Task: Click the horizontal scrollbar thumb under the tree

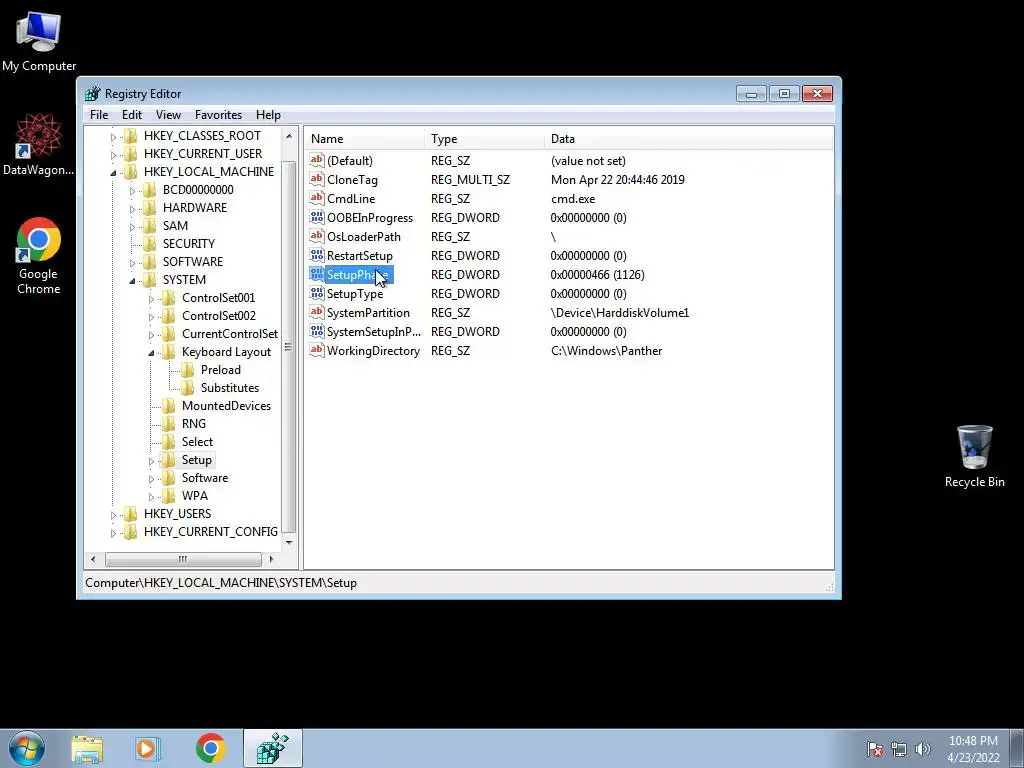Action: [183, 559]
